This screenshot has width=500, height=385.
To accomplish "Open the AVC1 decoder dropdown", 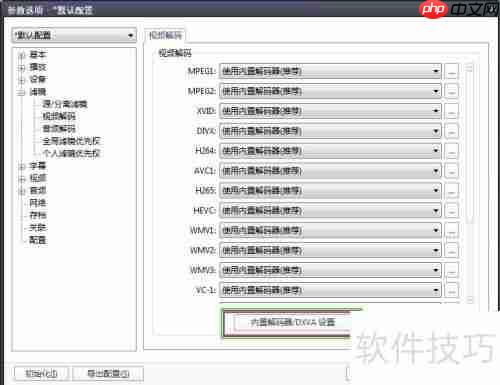I will 330,171.
